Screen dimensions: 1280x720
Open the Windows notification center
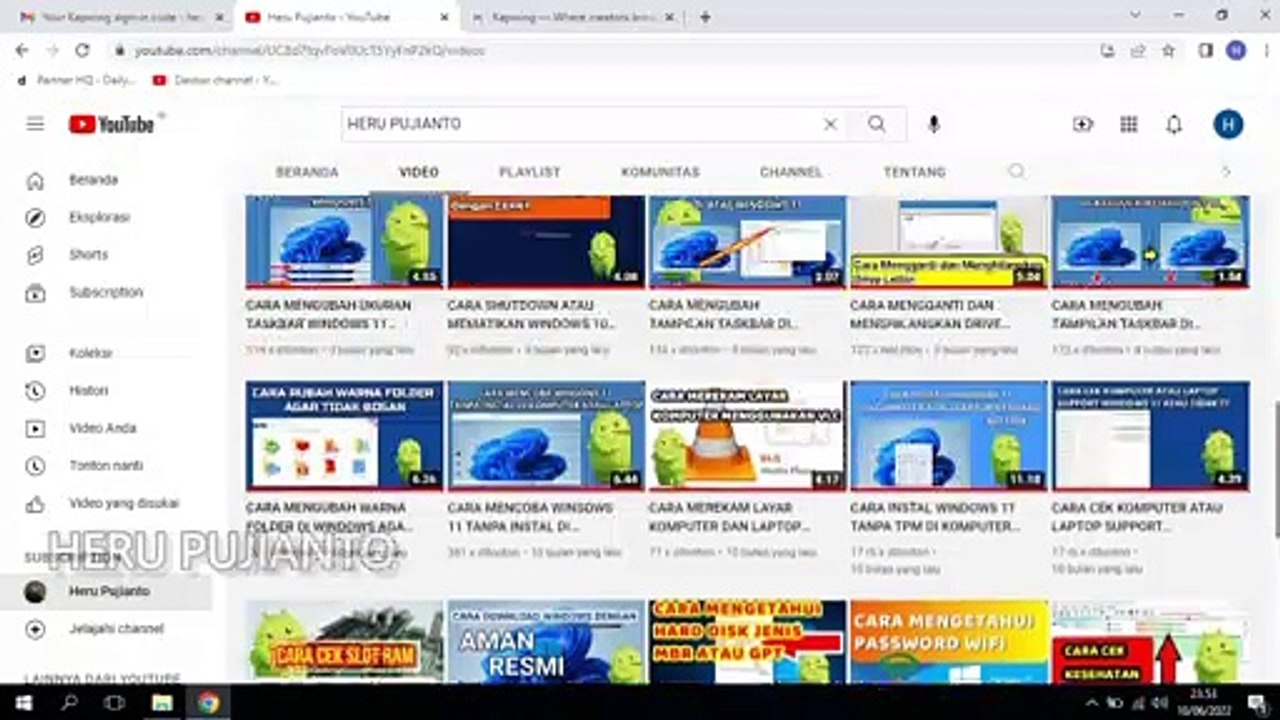click(1257, 702)
